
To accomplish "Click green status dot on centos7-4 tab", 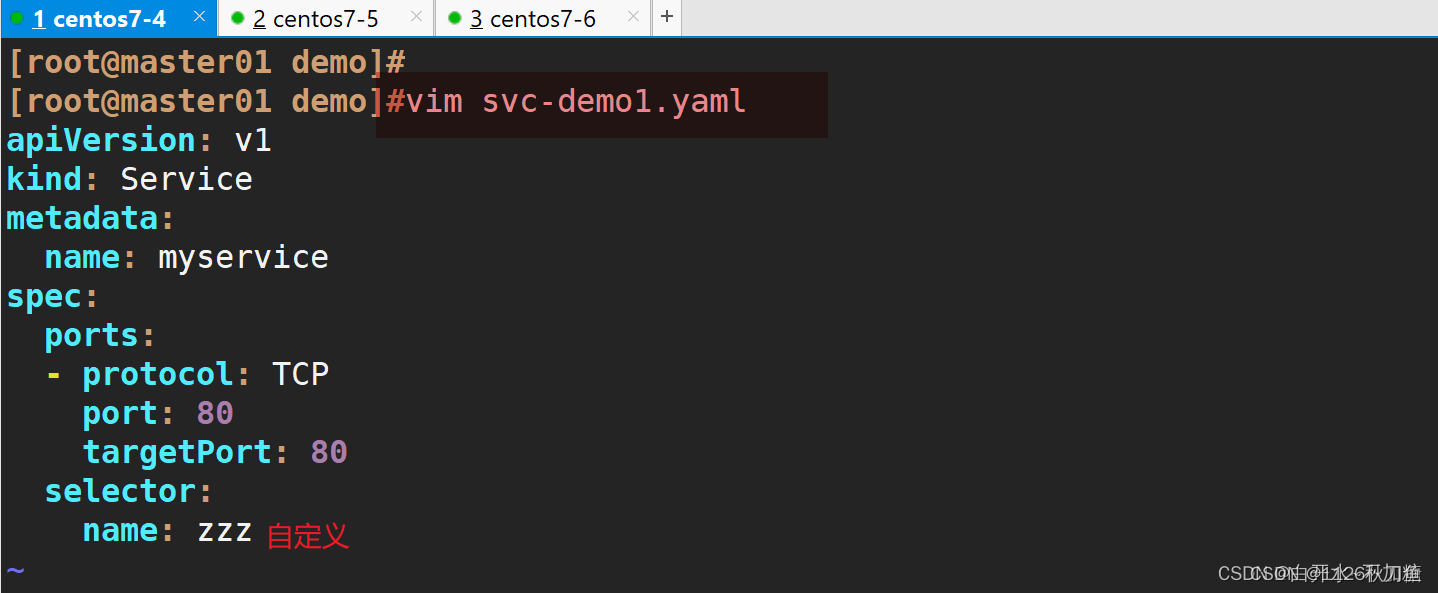I will [17, 18].
